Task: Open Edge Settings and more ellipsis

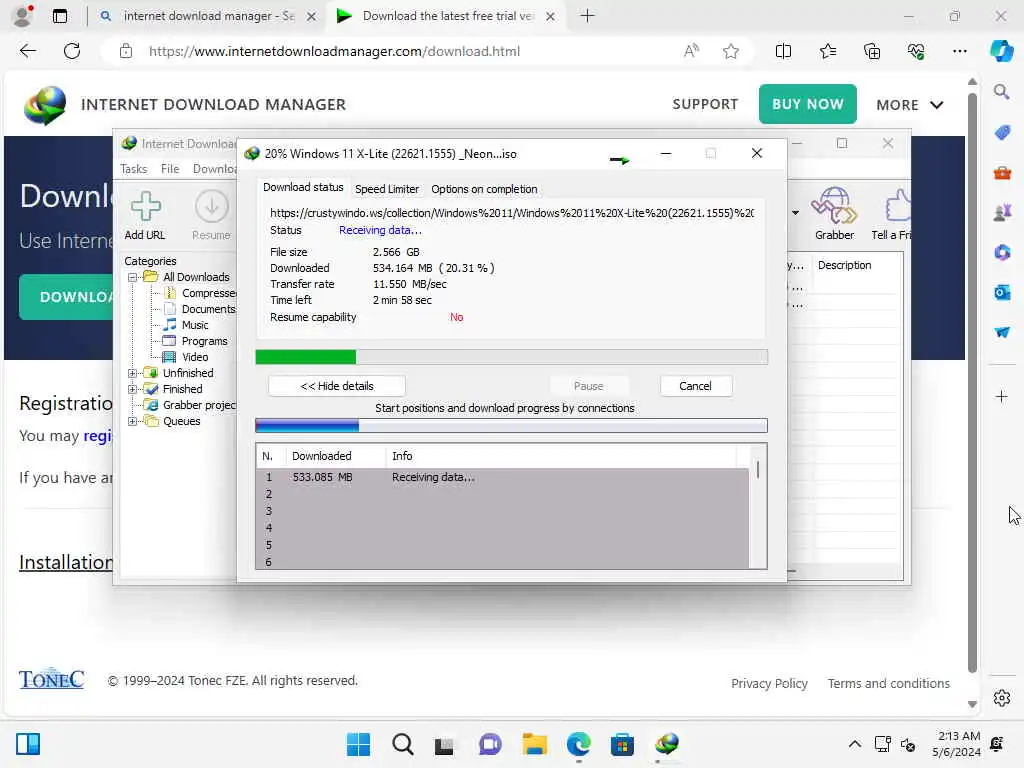Action: coord(959,51)
